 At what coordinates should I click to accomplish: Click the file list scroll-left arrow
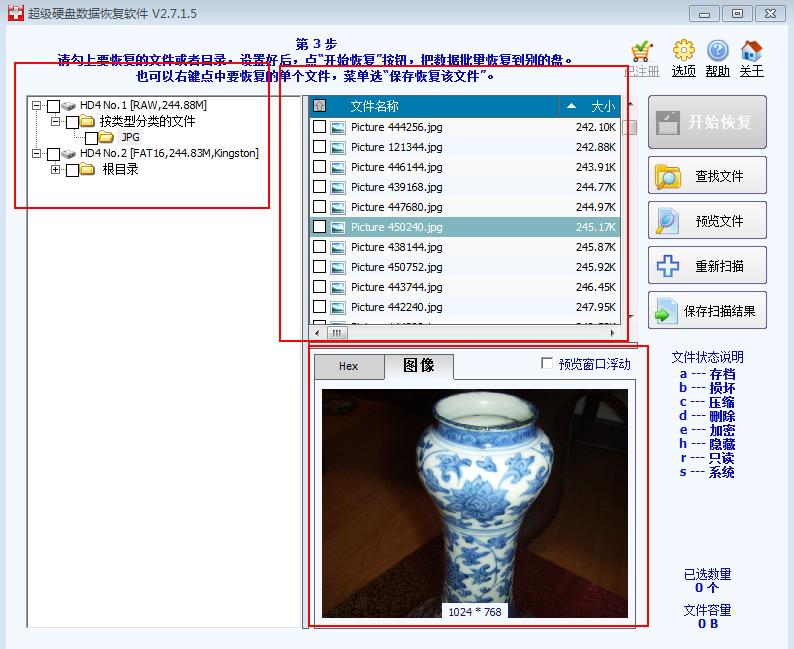tap(317, 333)
